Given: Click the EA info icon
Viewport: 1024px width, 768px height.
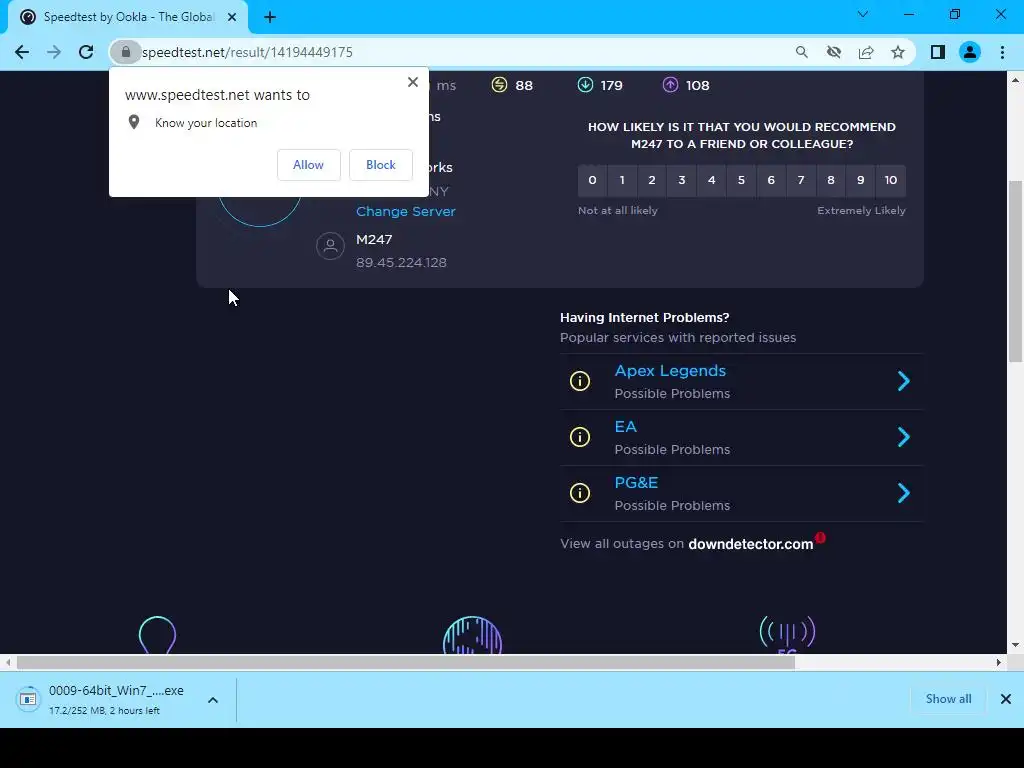Looking at the screenshot, I should 580,437.
